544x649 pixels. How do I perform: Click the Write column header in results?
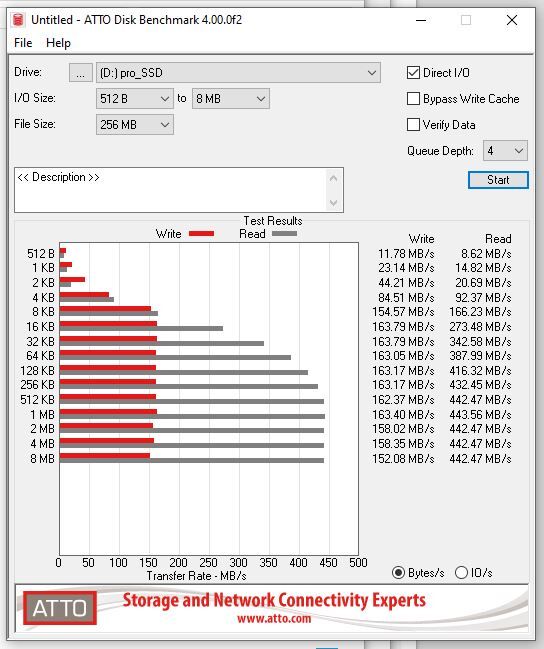point(421,239)
